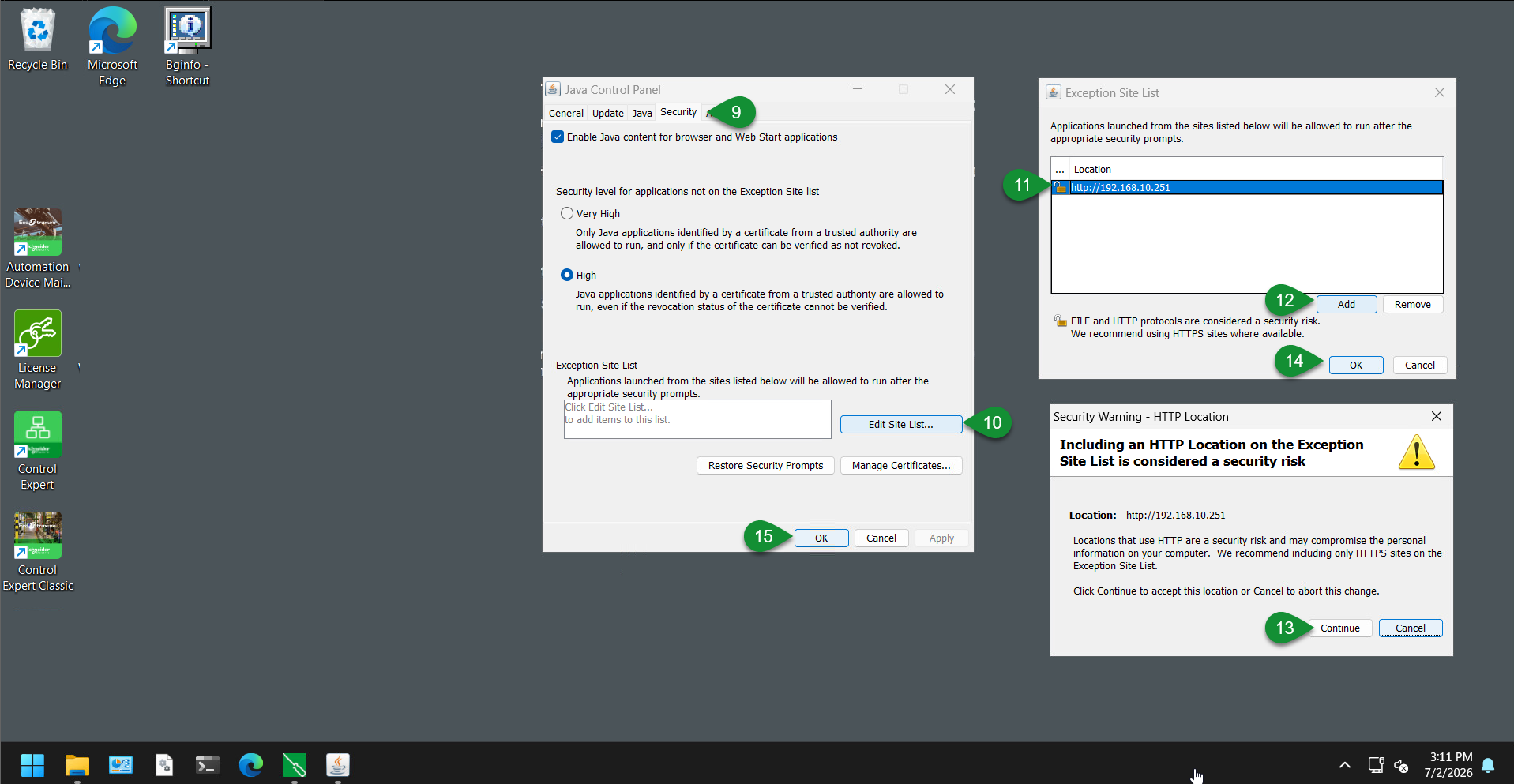Click the Java icon in the taskbar
The height and width of the screenshot is (784, 1514).
coord(338,764)
